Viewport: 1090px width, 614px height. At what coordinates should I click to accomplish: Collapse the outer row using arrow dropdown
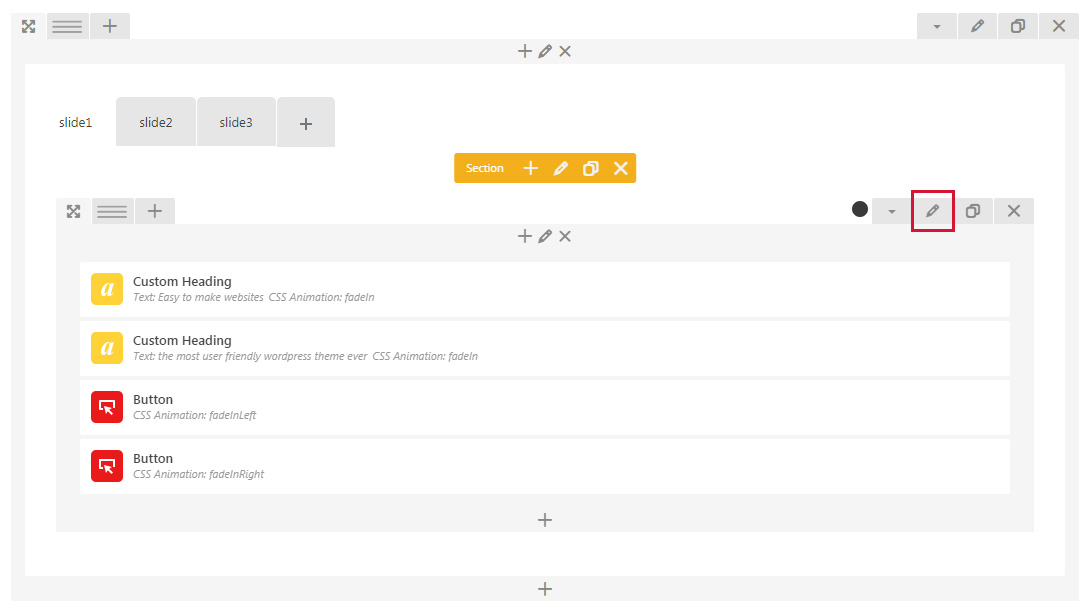point(937,26)
